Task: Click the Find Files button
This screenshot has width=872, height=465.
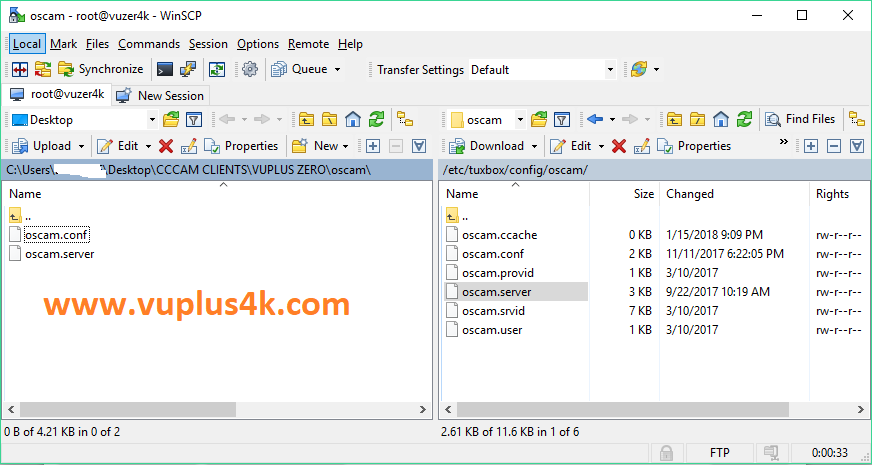Action: (801, 119)
